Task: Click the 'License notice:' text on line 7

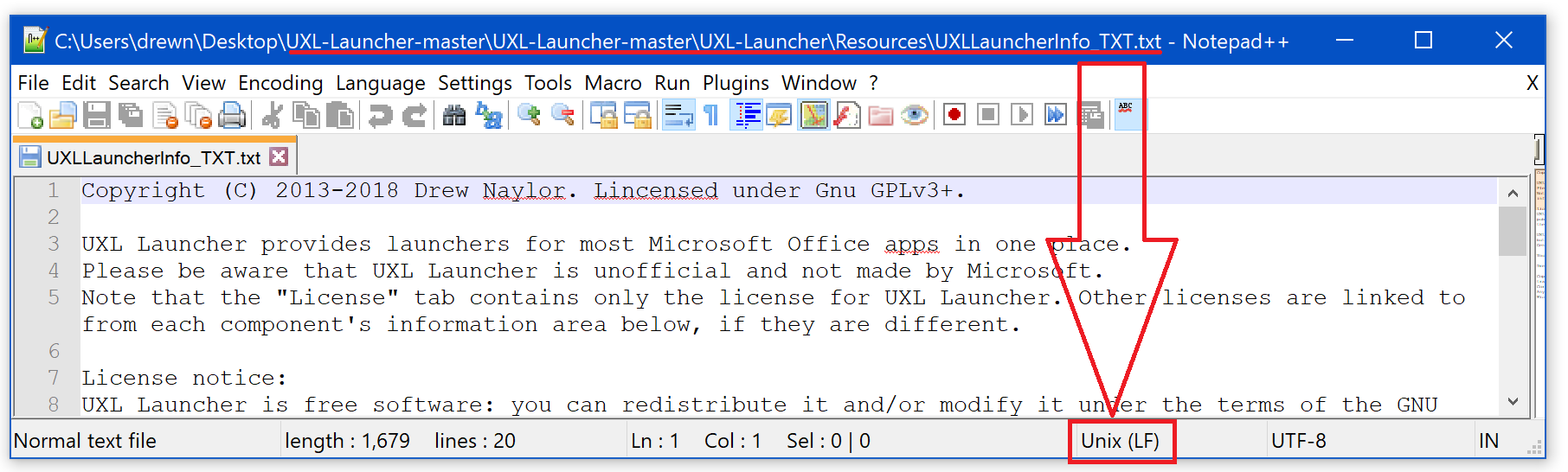Action: pyautogui.click(x=183, y=378)
